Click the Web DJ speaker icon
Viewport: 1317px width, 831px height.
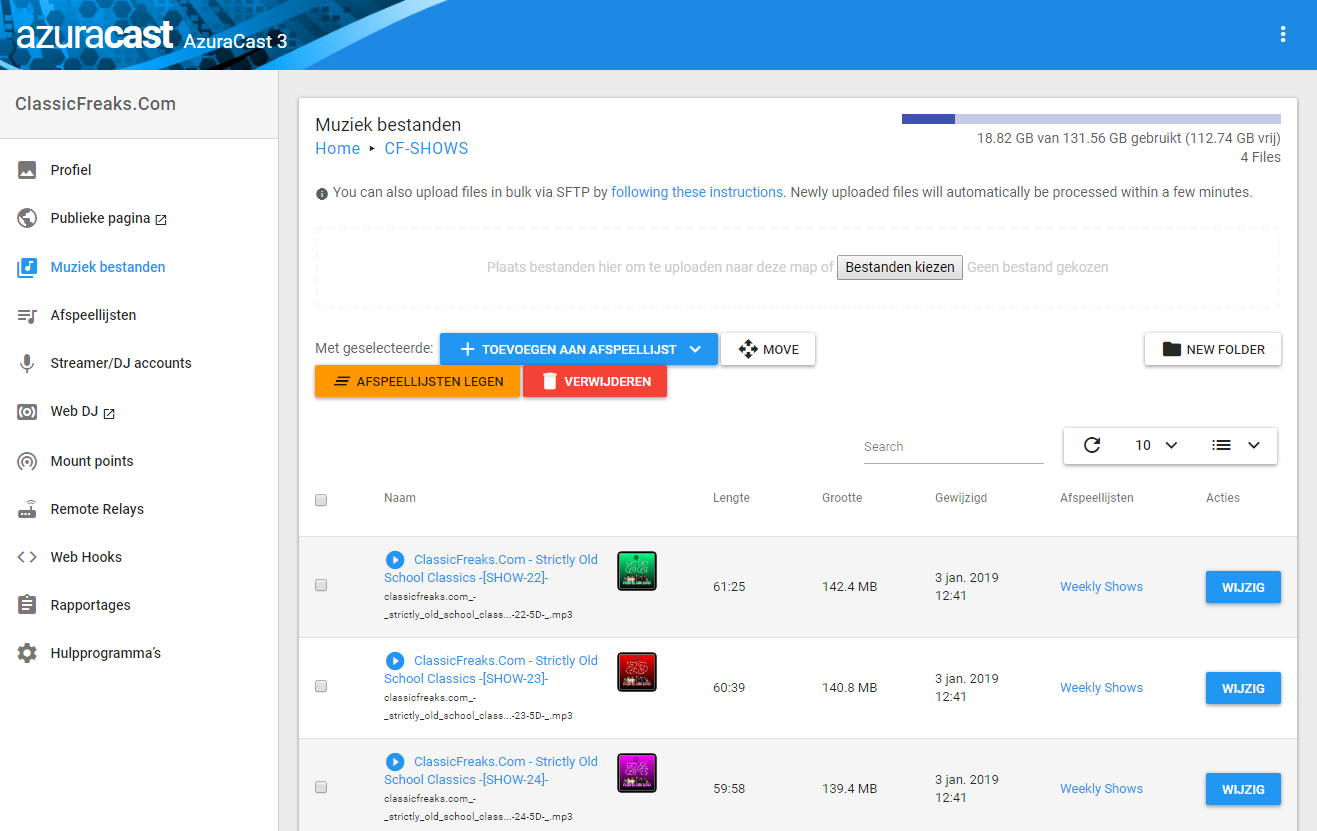tap(27, 412)
